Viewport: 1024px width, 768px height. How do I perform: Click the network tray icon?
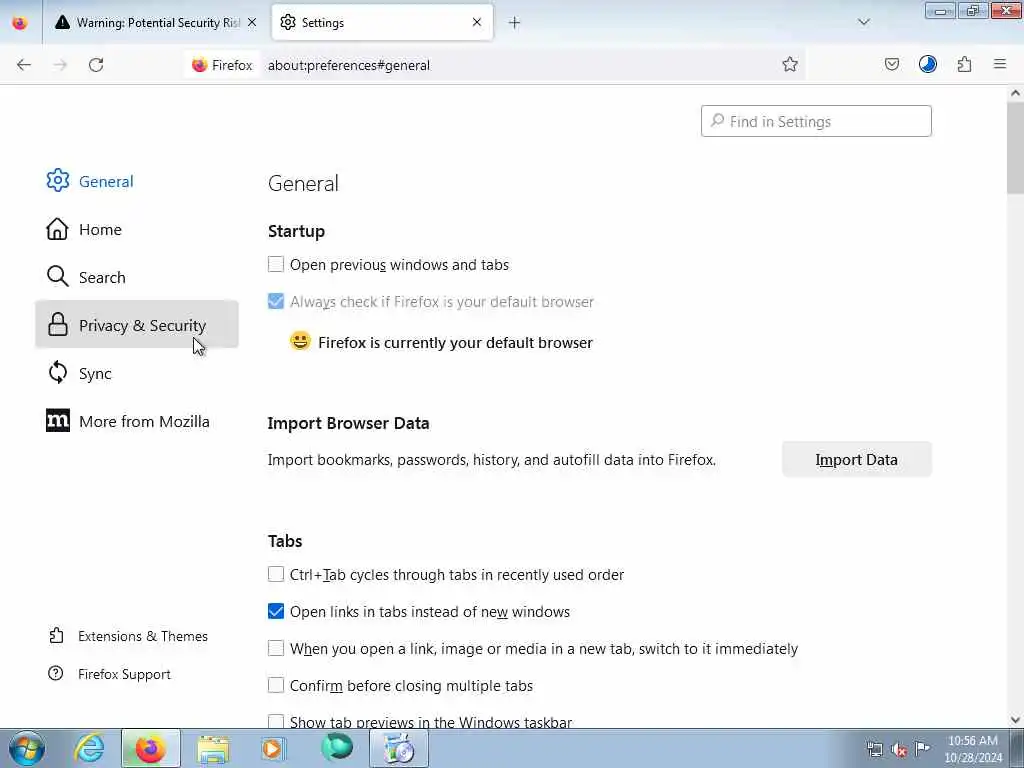[874, 750]
